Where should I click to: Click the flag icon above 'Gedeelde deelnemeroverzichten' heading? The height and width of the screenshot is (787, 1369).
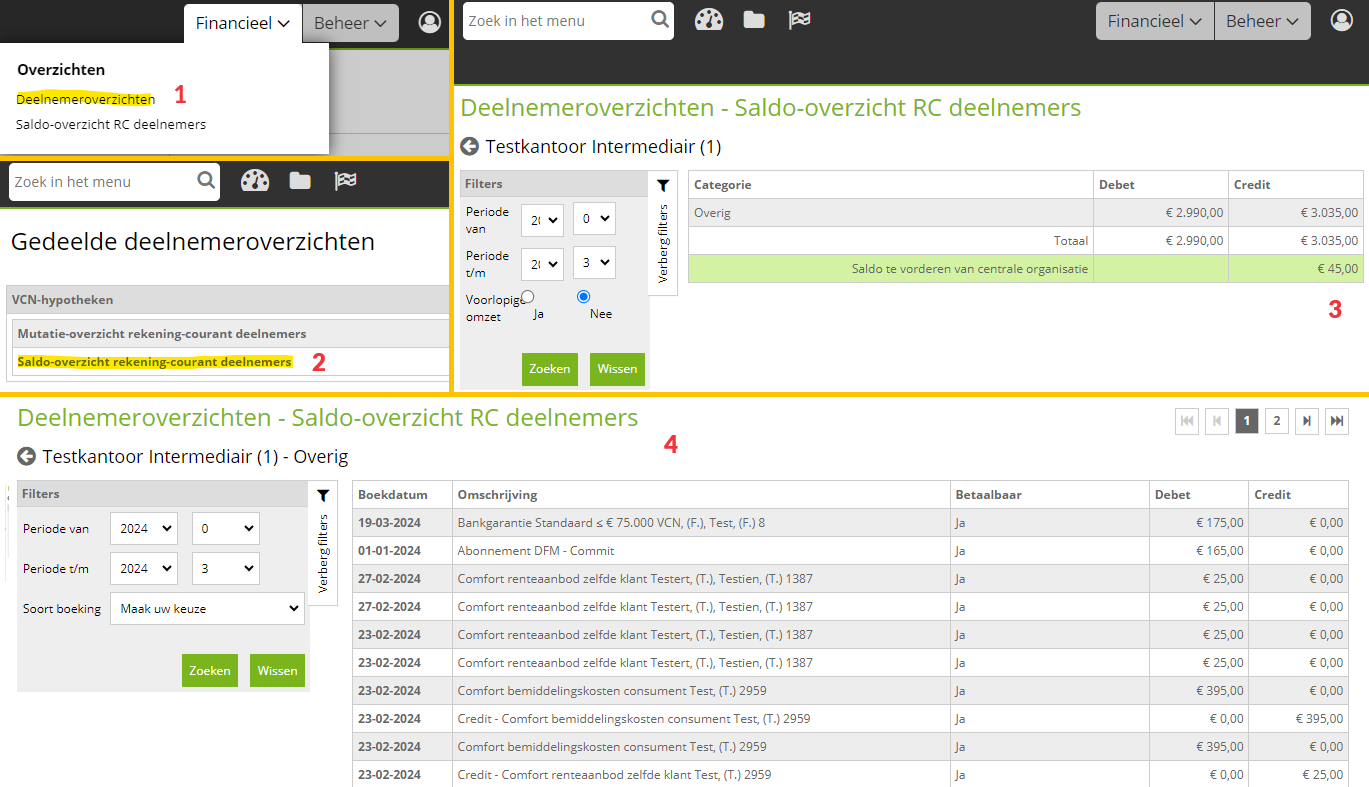345,181
